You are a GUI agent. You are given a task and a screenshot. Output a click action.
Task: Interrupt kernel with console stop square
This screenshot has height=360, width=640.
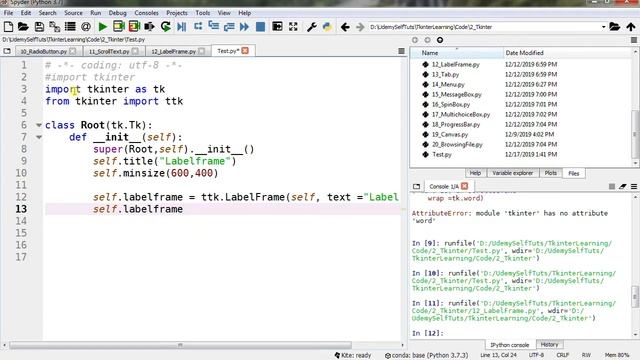pyautogui.click(x=611, y=187)
